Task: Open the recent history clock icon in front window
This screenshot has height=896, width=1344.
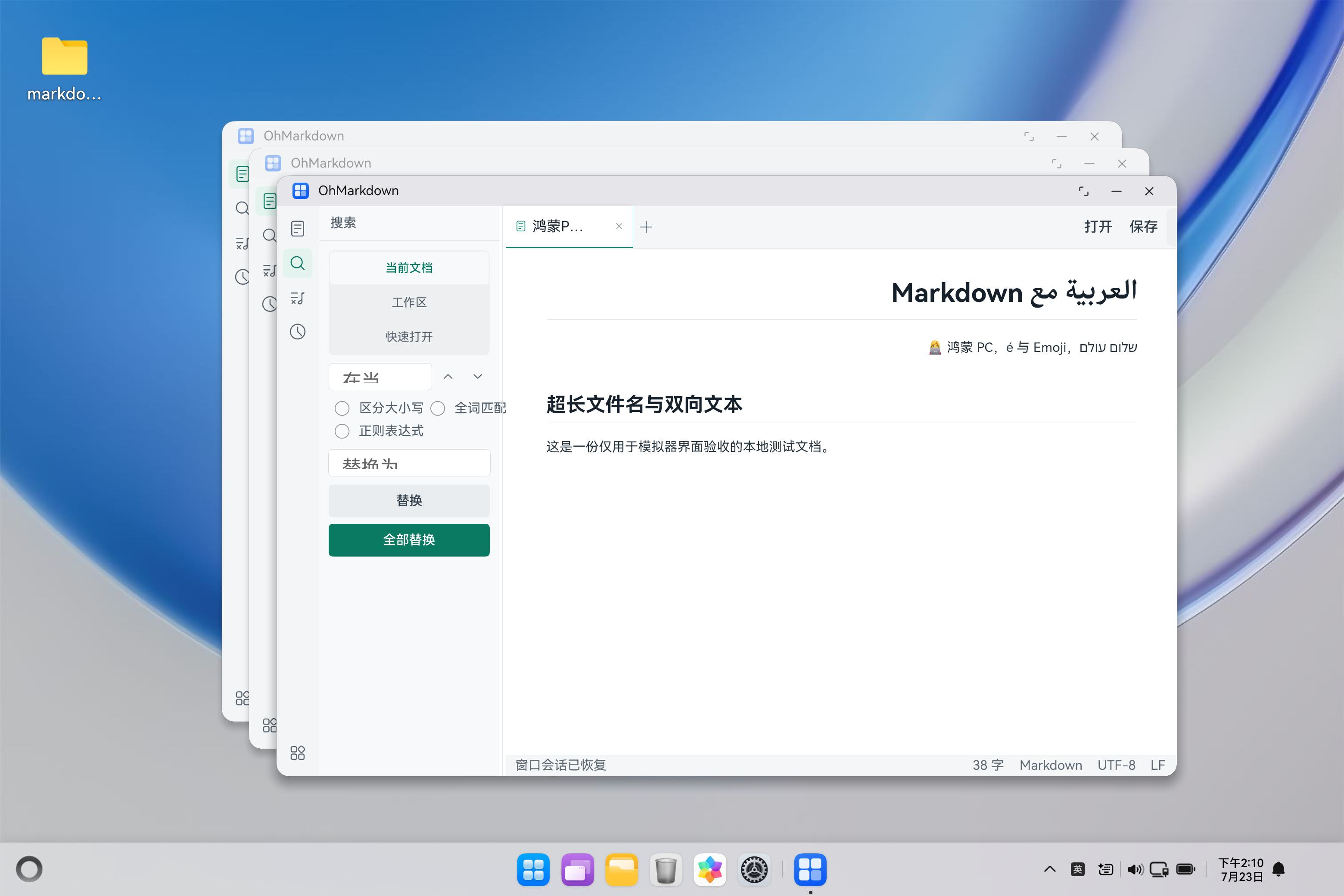Action: click(298, 332)
